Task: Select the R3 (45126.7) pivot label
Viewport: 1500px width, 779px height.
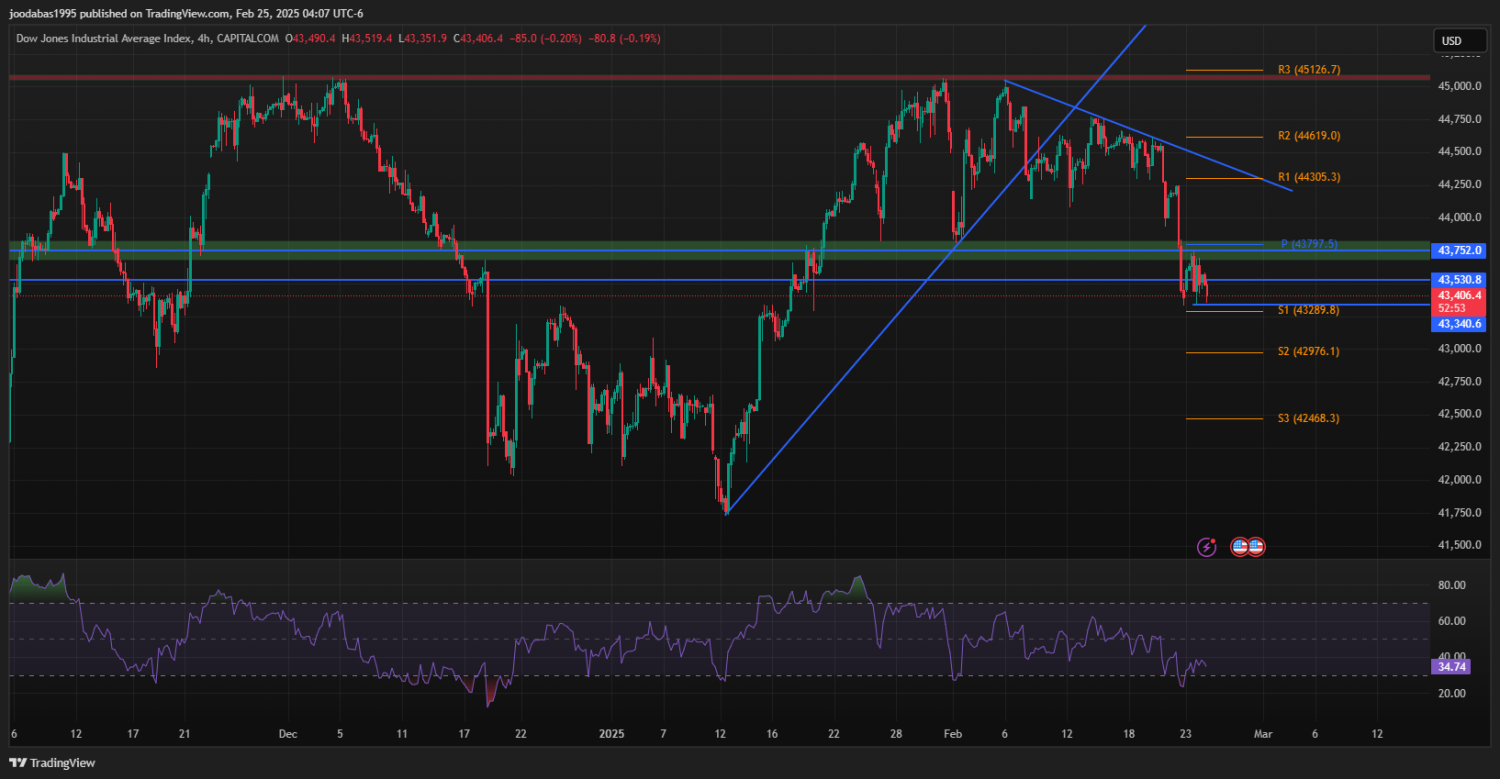Action: pos(1309,70)
